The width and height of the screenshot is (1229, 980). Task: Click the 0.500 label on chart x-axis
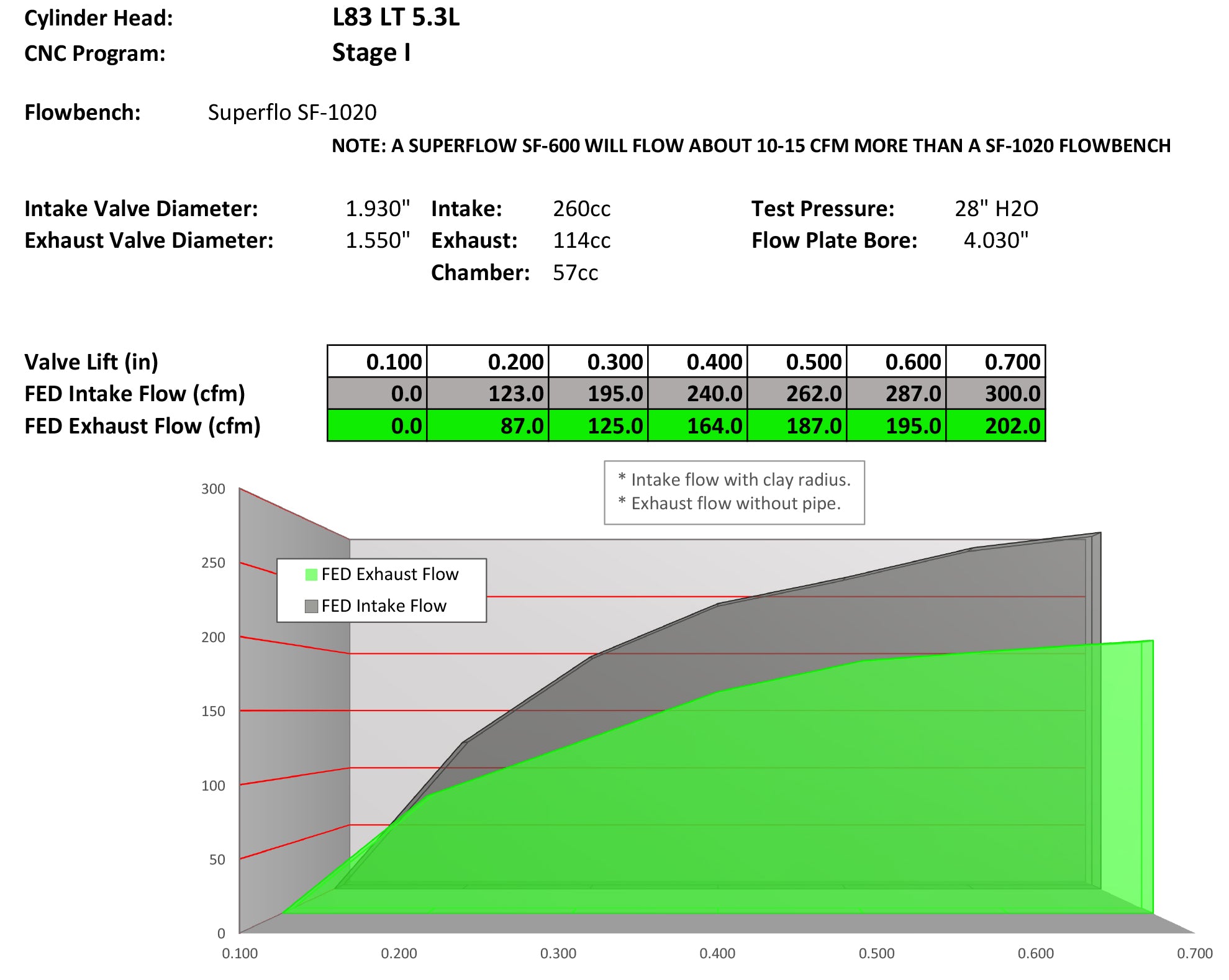[x=876, y=953]
